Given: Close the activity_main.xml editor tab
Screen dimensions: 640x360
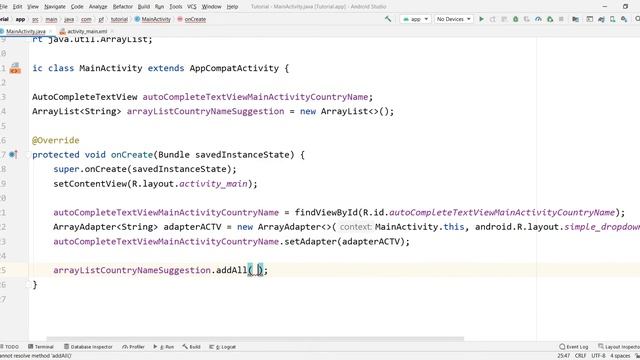Looking at the screenshot, I should [112, 31].
